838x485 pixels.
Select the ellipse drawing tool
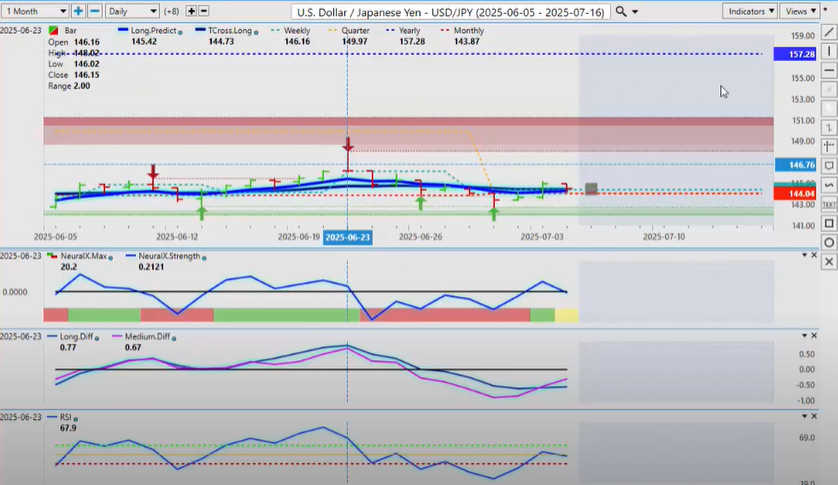(x=828, y=242)
